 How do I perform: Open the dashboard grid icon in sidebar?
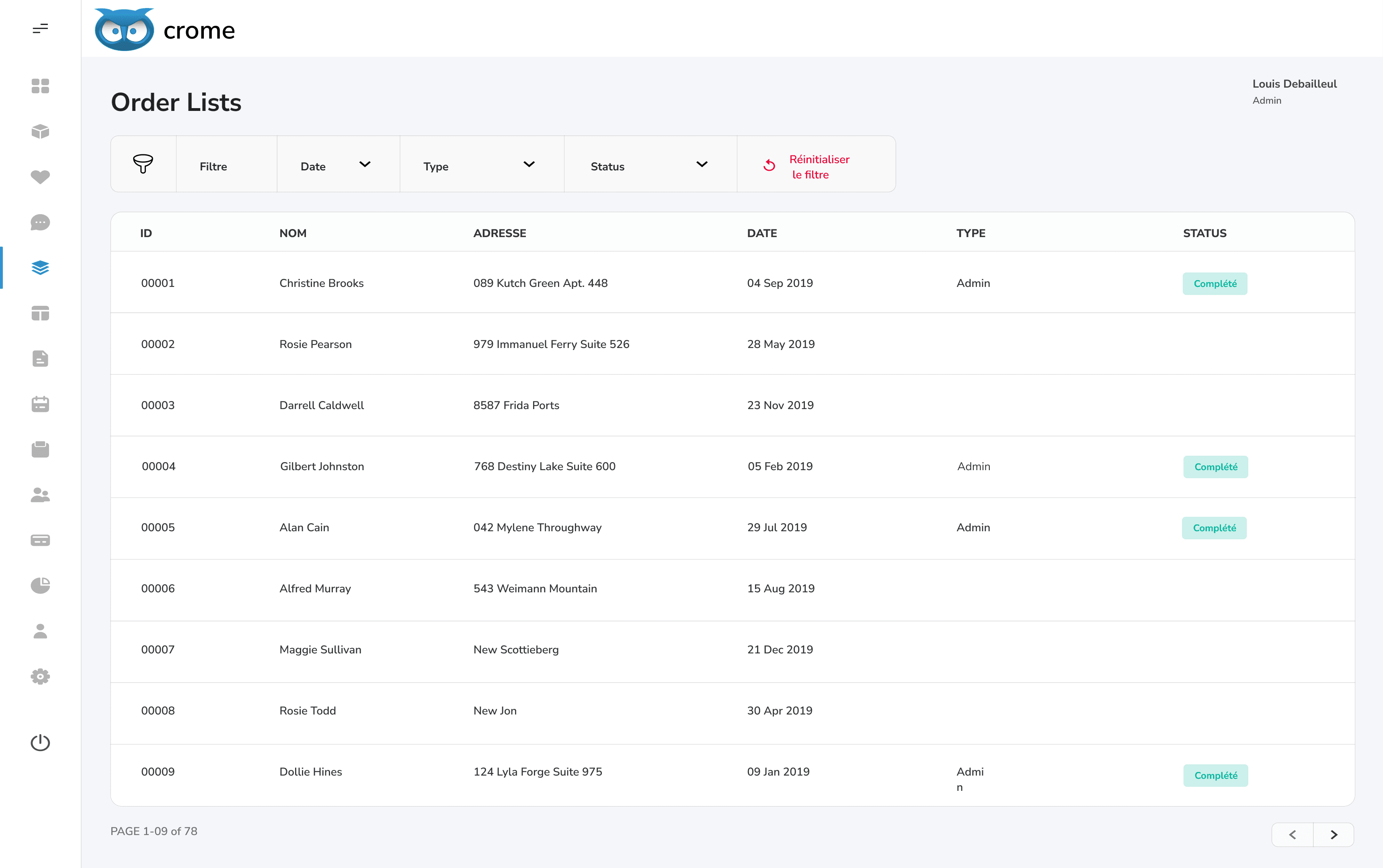40,86
